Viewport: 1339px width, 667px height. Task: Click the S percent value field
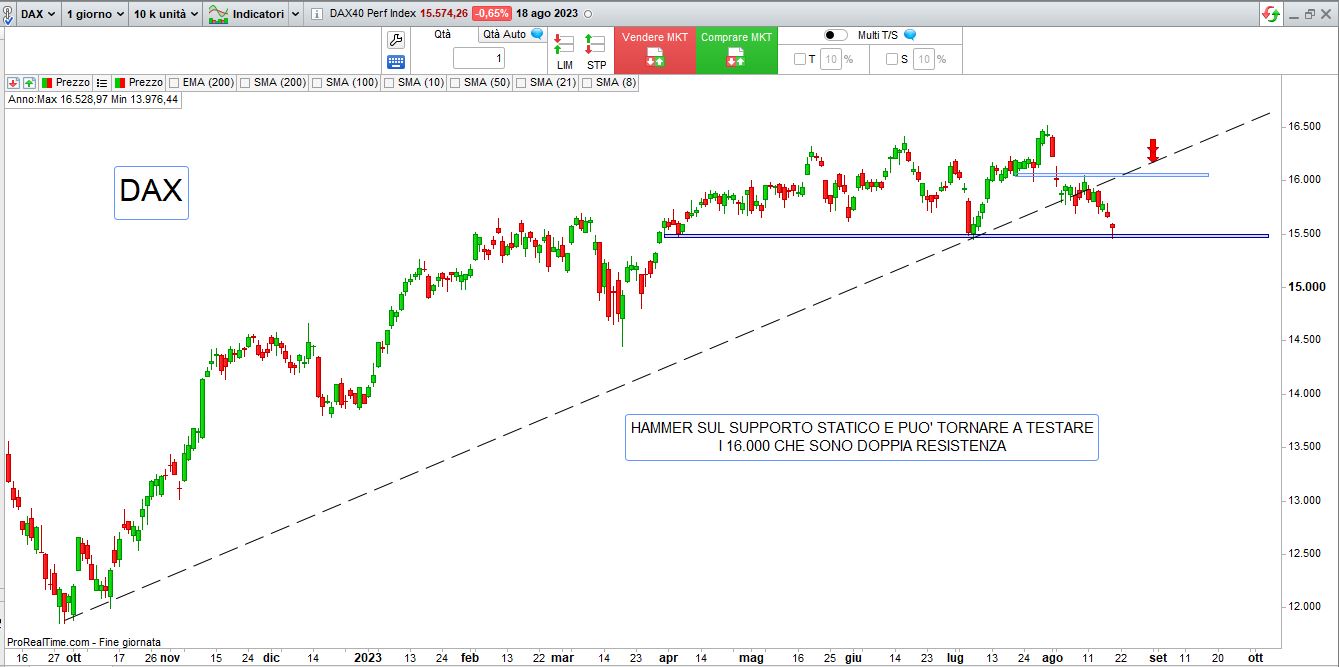[923, 59]
